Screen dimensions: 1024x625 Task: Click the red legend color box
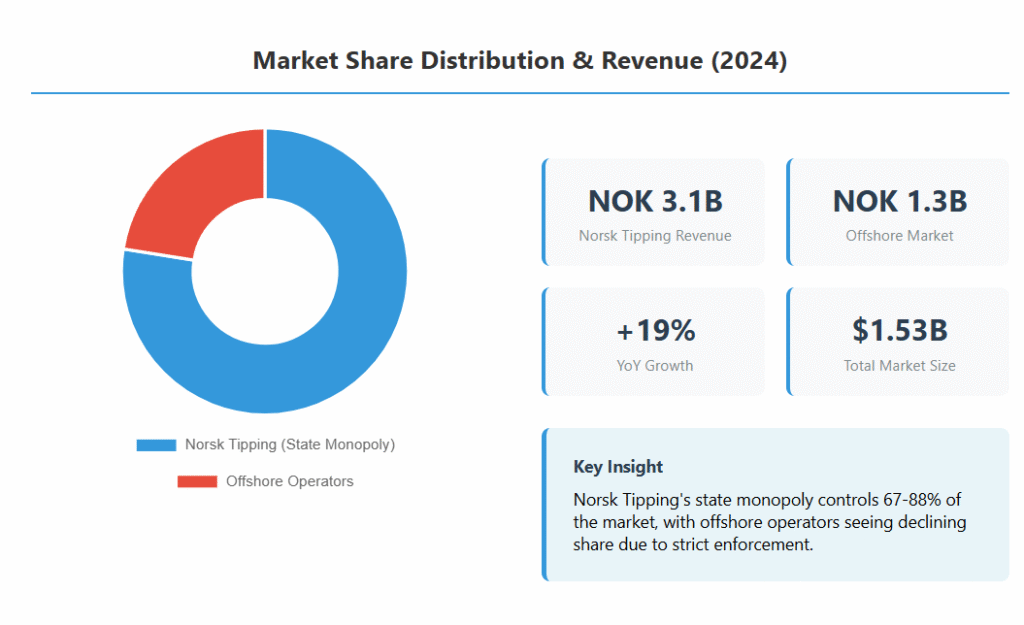pos(197,482)
